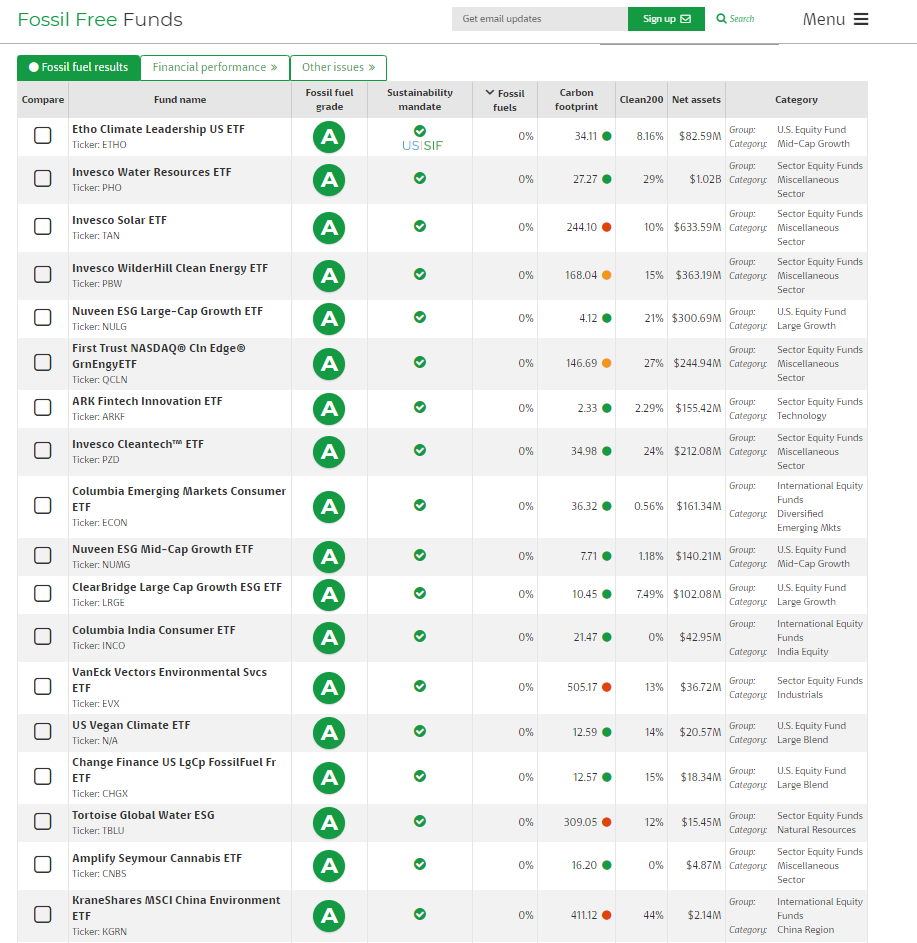Sort by Net assets column header

pyautogui.click(x=696, y=100)
